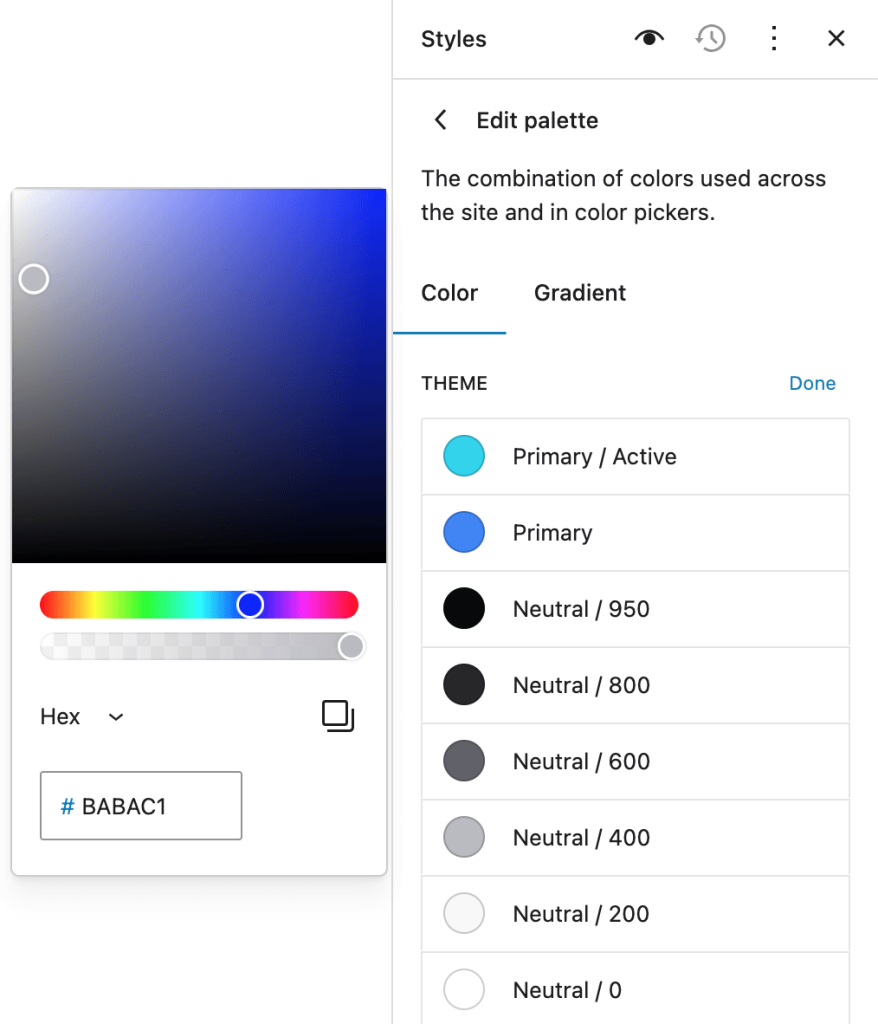Viewport: 878px width, 1024px height.
Task: Click the Done link
Action: 812,383
